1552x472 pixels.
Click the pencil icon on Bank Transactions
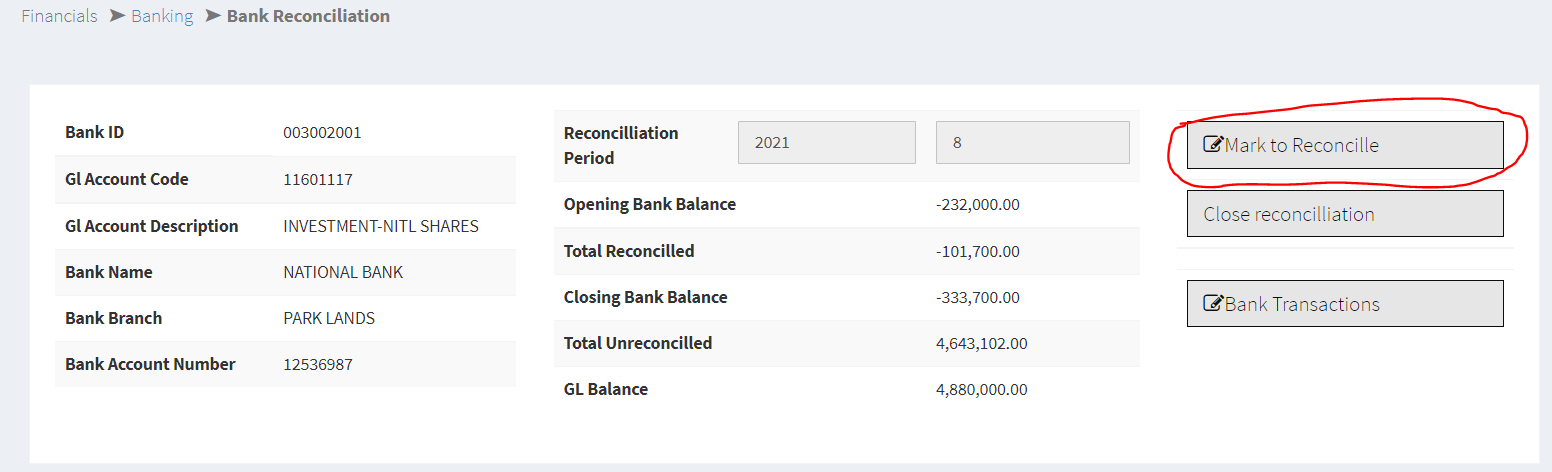click(1212, 304)
